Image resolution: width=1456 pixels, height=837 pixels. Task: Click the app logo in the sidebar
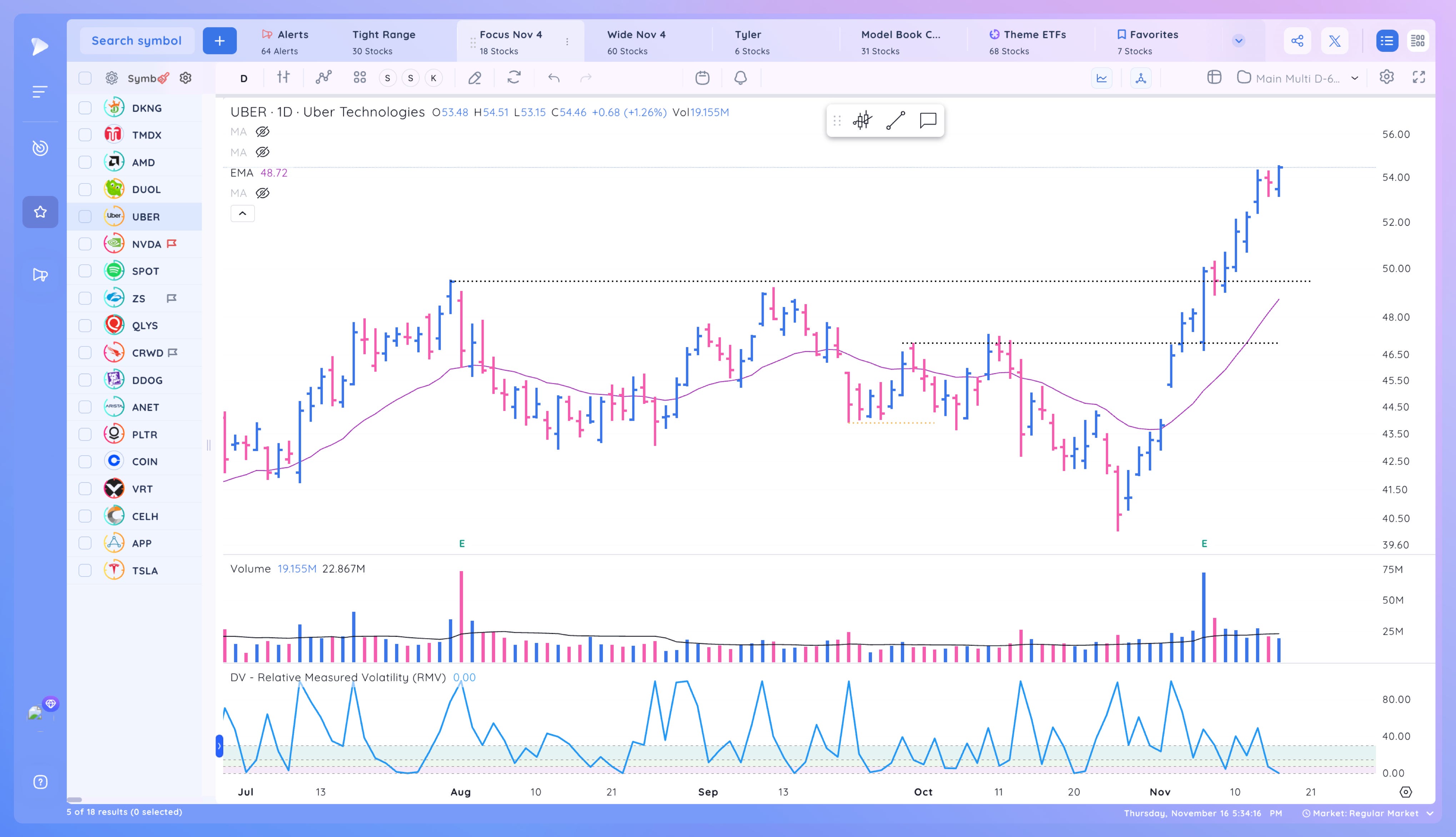[40, 46]
